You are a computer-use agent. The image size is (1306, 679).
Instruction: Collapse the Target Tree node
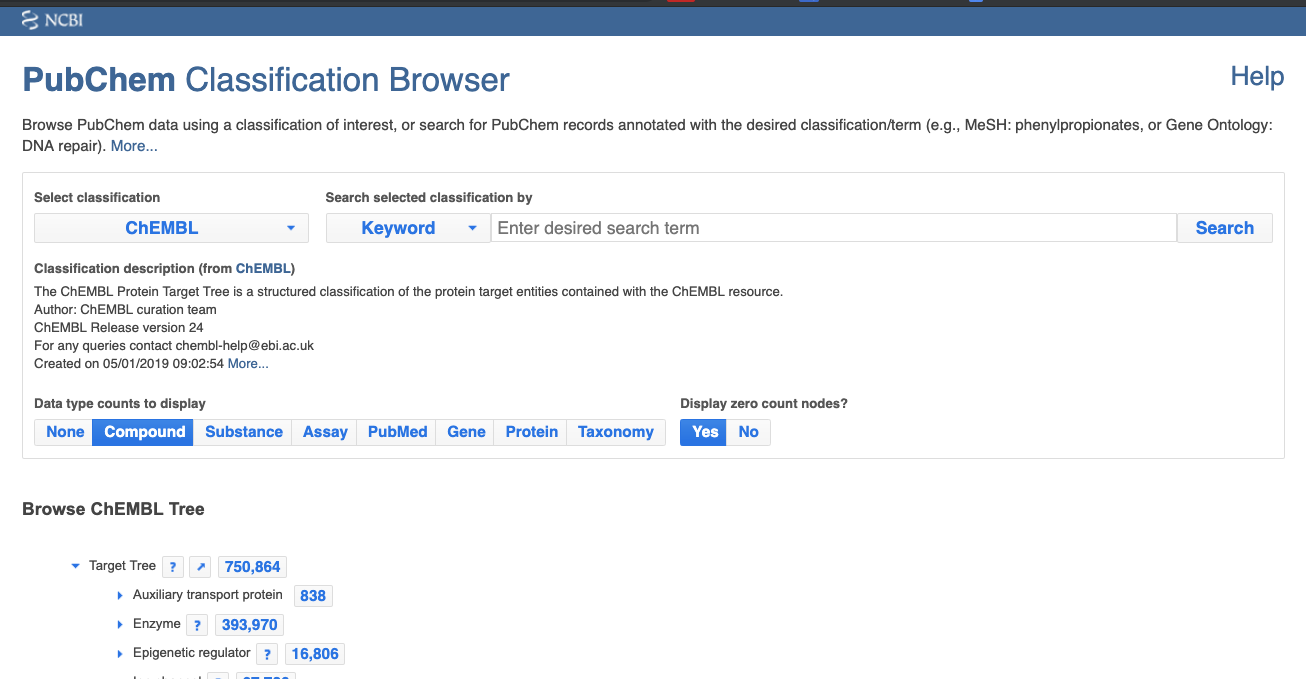tap(76, 566)
